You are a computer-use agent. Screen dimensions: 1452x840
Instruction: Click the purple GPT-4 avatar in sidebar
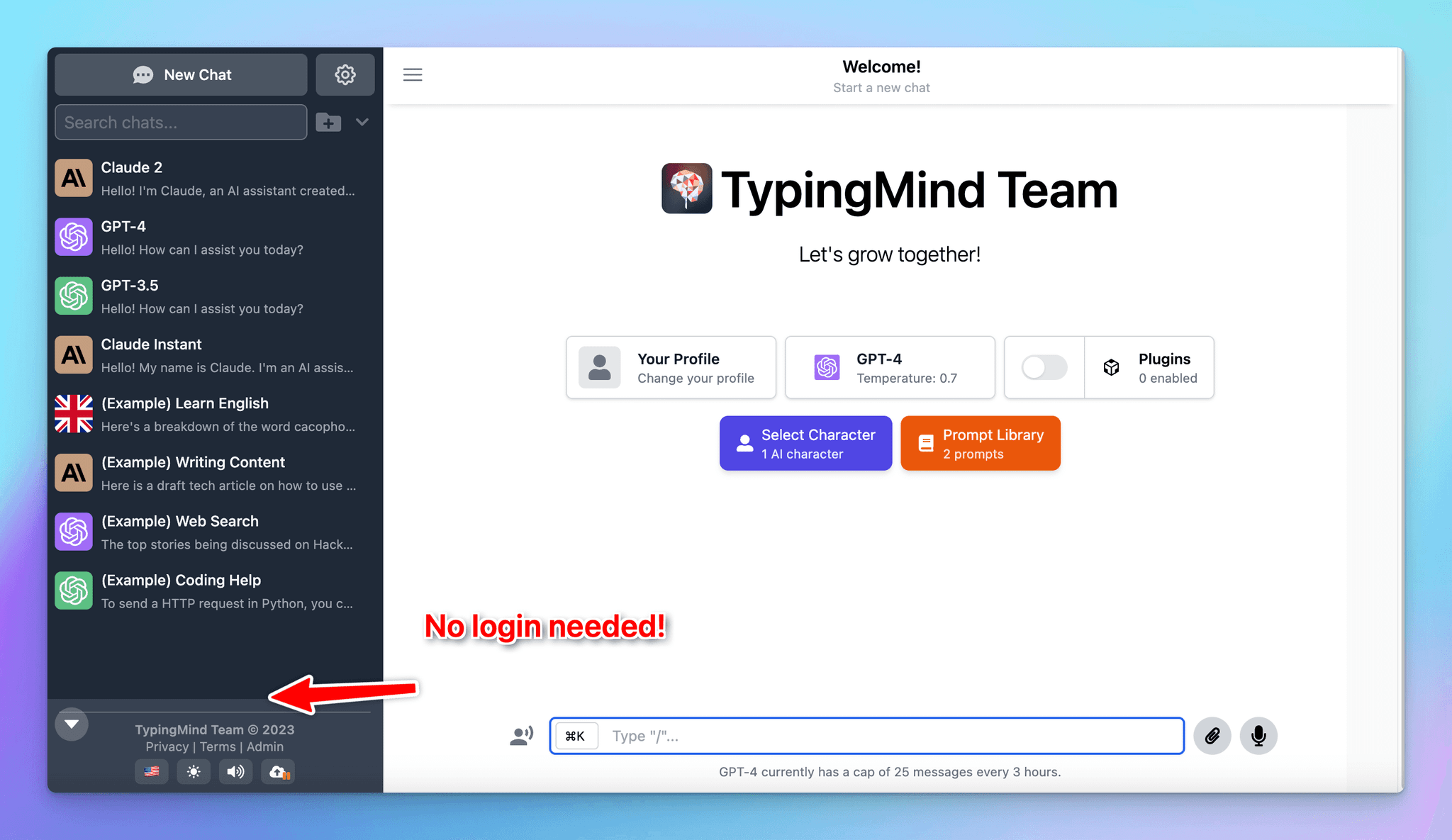tap(74, 237)
